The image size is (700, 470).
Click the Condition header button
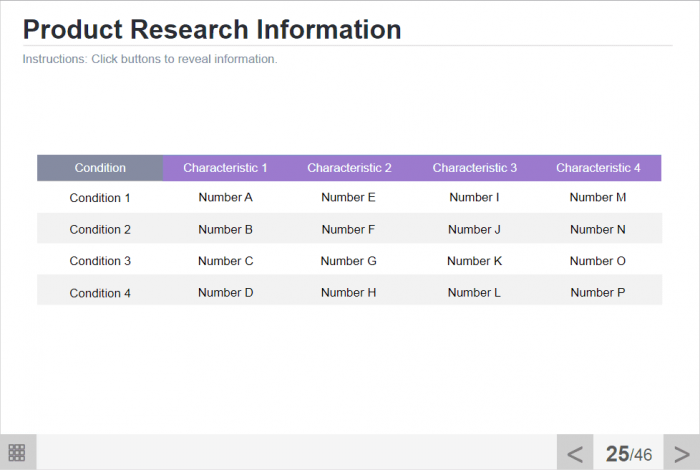click(100, 168)
